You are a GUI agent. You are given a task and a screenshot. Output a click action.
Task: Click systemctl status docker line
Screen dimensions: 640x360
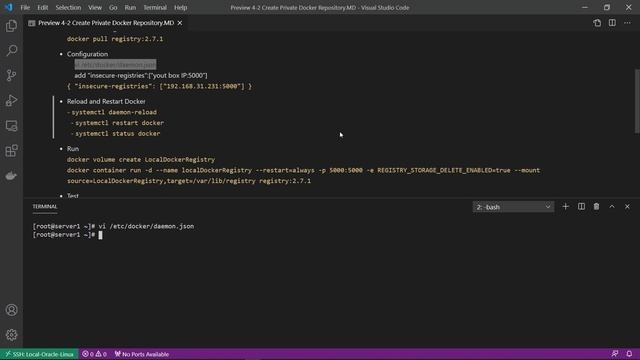coord(118,133)
